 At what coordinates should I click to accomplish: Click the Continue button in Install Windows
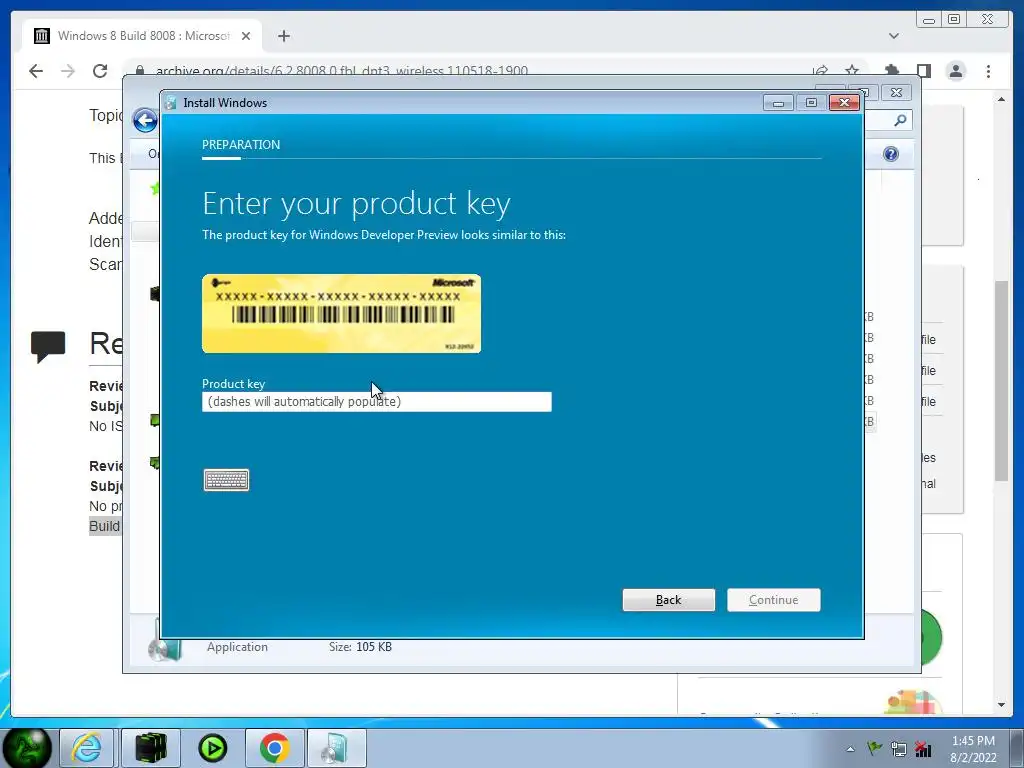click(774, 600)
